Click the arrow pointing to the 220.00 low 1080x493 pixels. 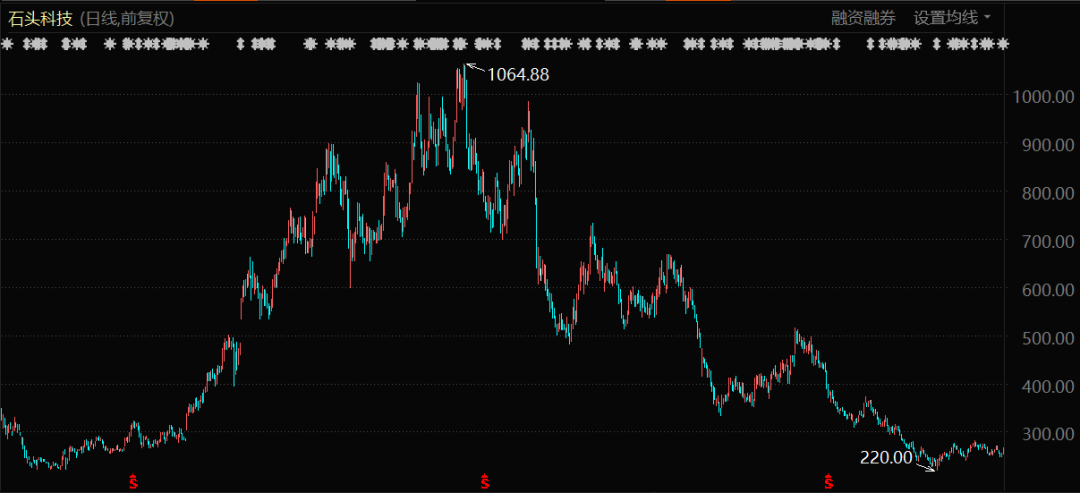point(926,465)
